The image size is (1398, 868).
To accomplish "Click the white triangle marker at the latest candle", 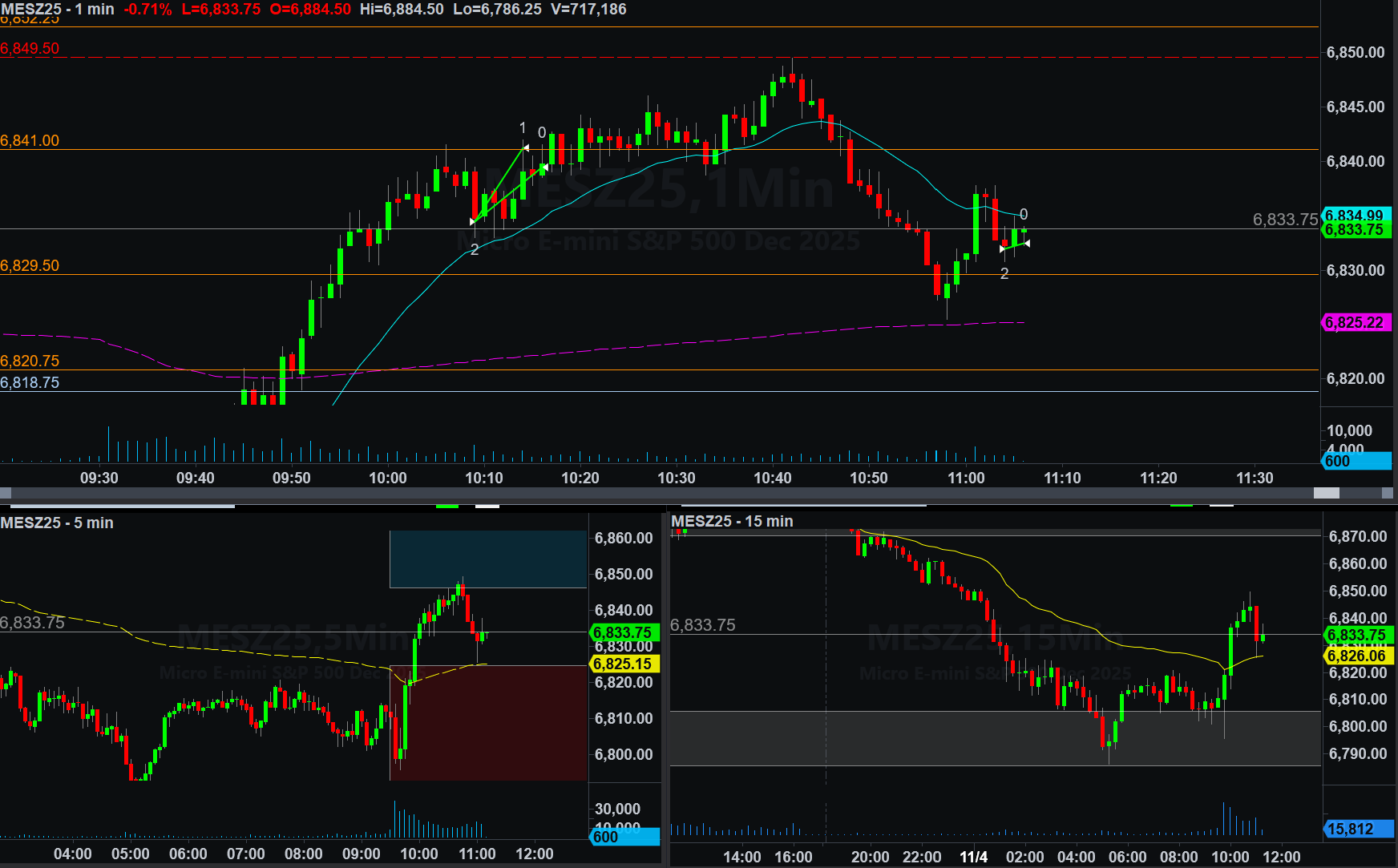I will (1027, 243).
